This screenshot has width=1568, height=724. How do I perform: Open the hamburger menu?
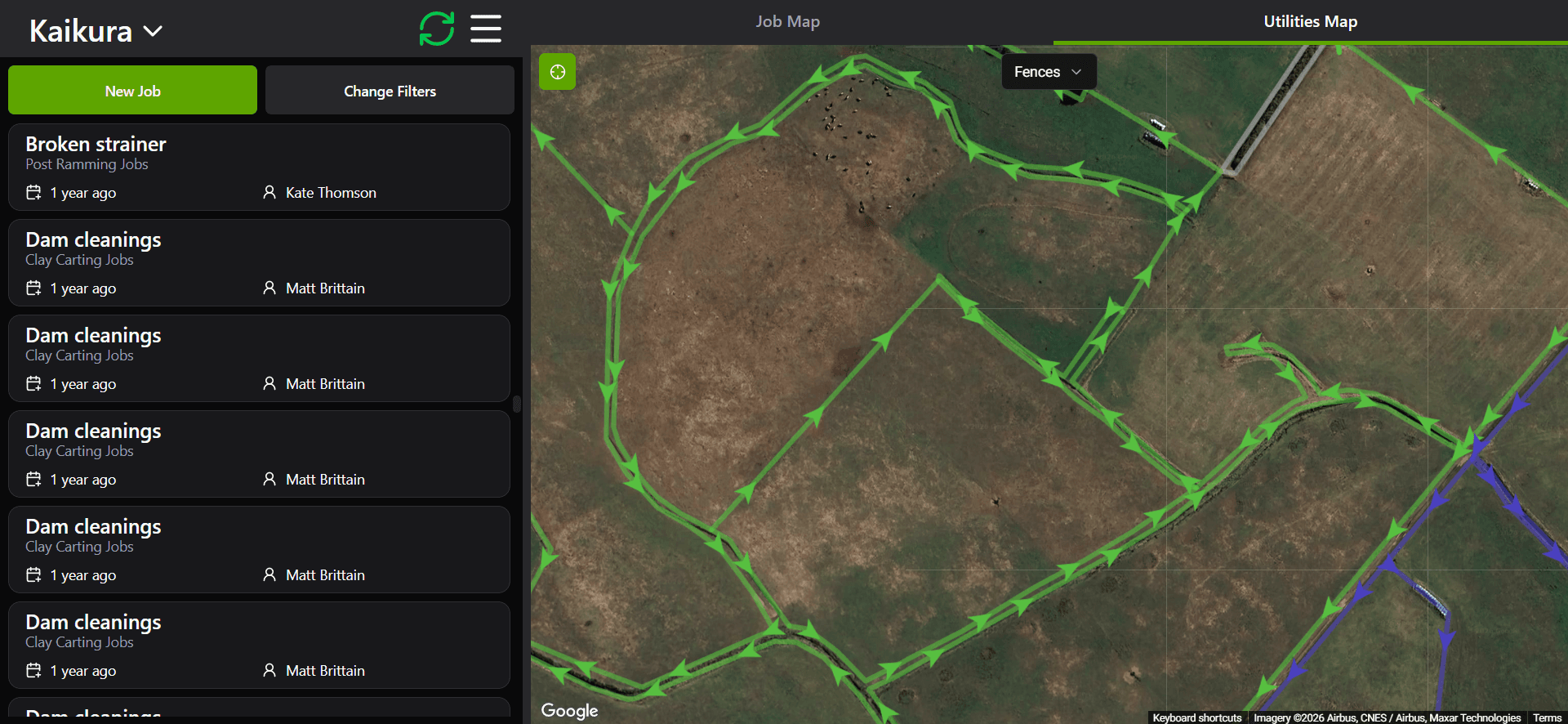pyautogui.click(x=486, y=29)
